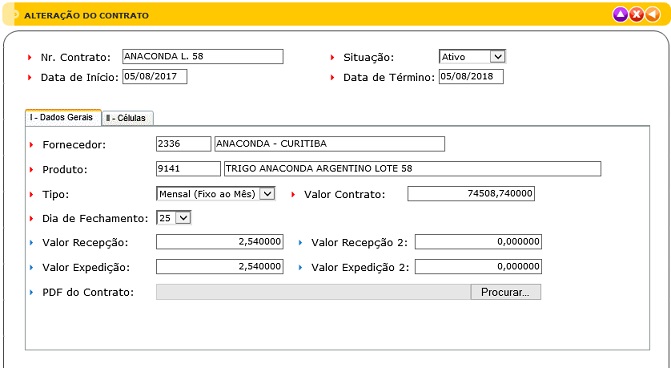Click the purple triangle icon in header
Image resolution: width=671 pixels, height=368 pixels.
pyautogui.click(x=620, y=15)
